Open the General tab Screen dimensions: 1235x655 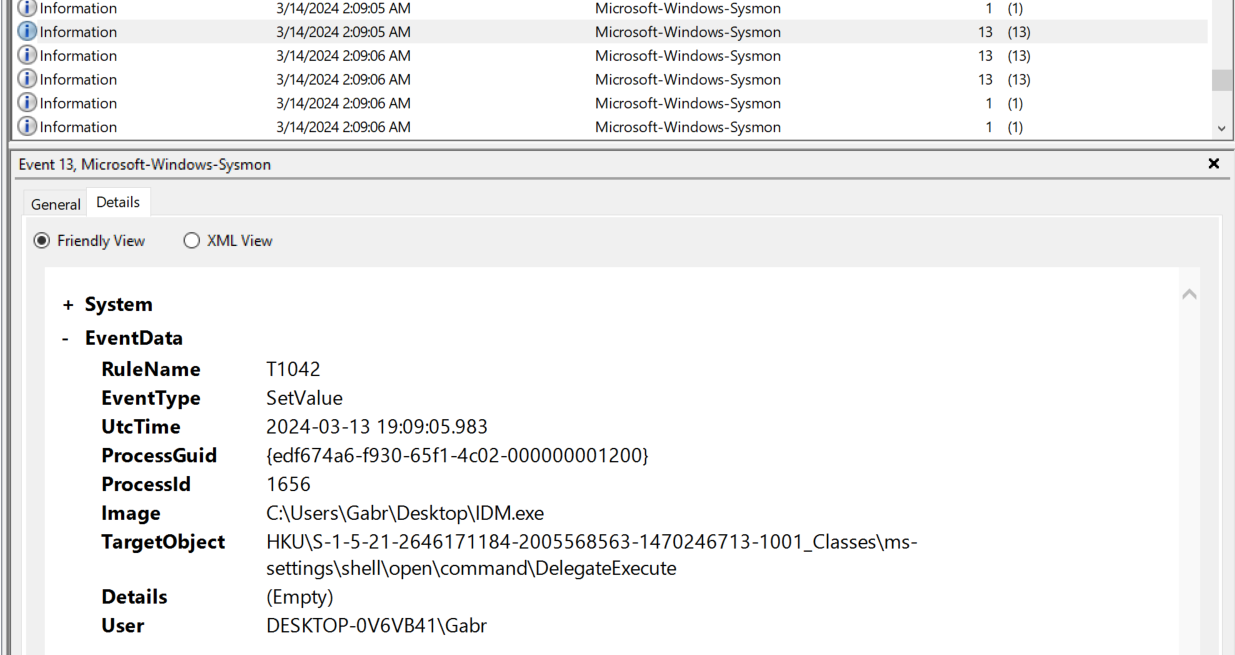pyautogui.click(x=55, y=204)
